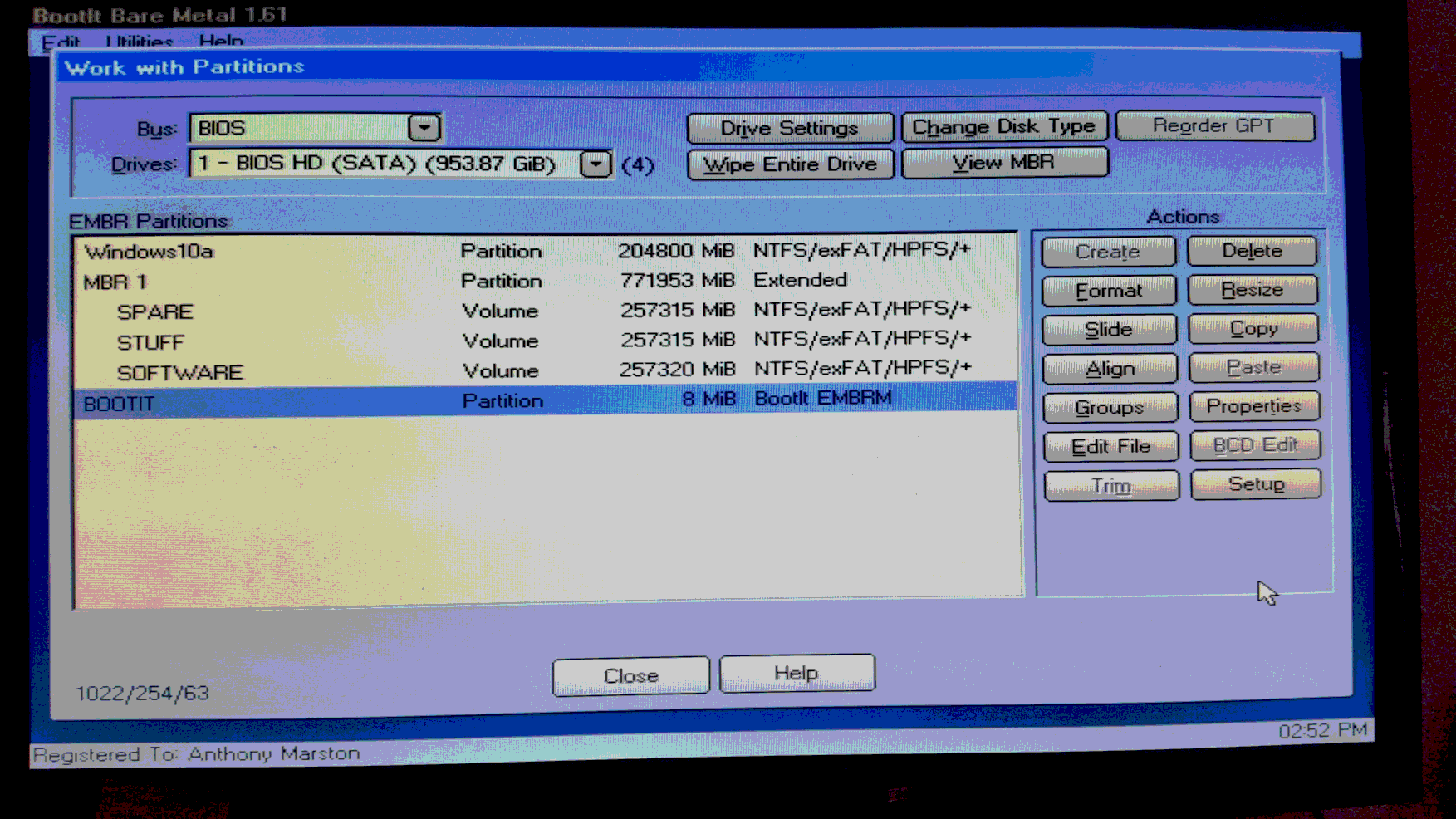Select the BOOTIT partition row
The width and height of the screenshot is (1456, 819).
[546, 400]
